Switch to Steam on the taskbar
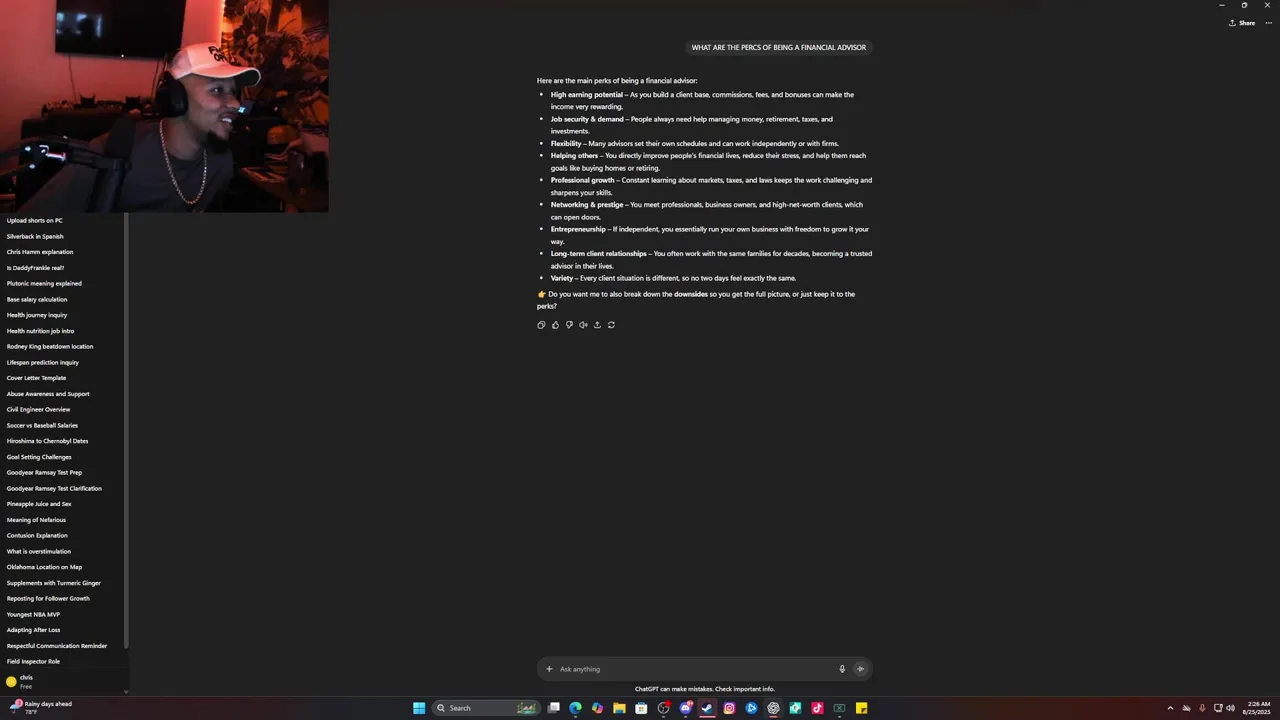The width and height of the screenshot is (1280, 720). pyautogui.click(x=707, y=708)
